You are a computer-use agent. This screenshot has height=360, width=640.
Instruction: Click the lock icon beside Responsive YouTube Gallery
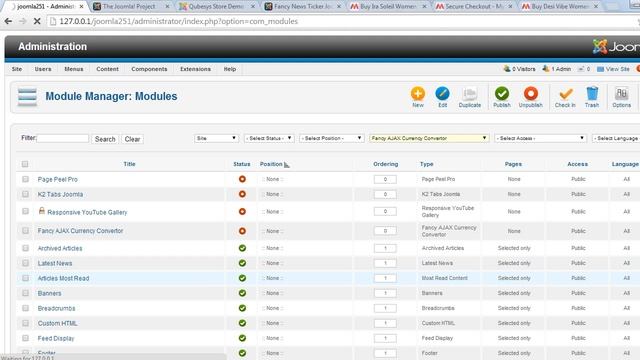tap(42, 211)
